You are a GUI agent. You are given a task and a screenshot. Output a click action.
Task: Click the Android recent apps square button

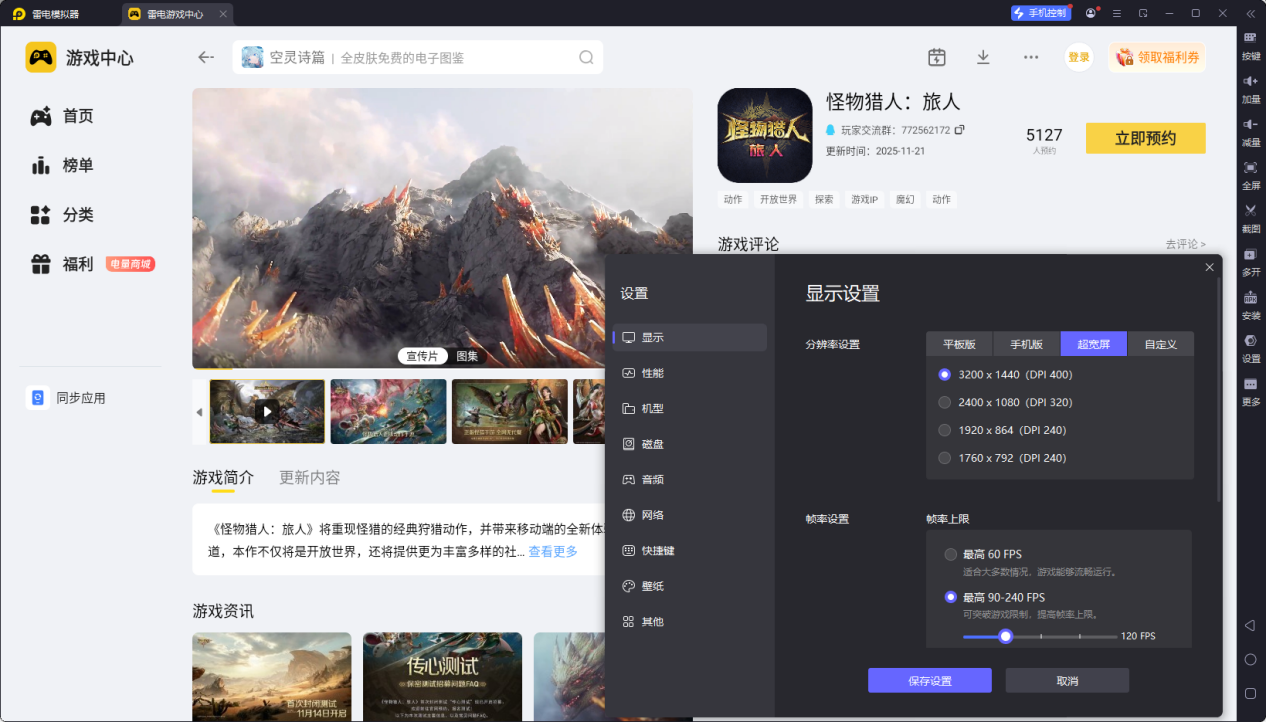click(x=1250, y=693)
